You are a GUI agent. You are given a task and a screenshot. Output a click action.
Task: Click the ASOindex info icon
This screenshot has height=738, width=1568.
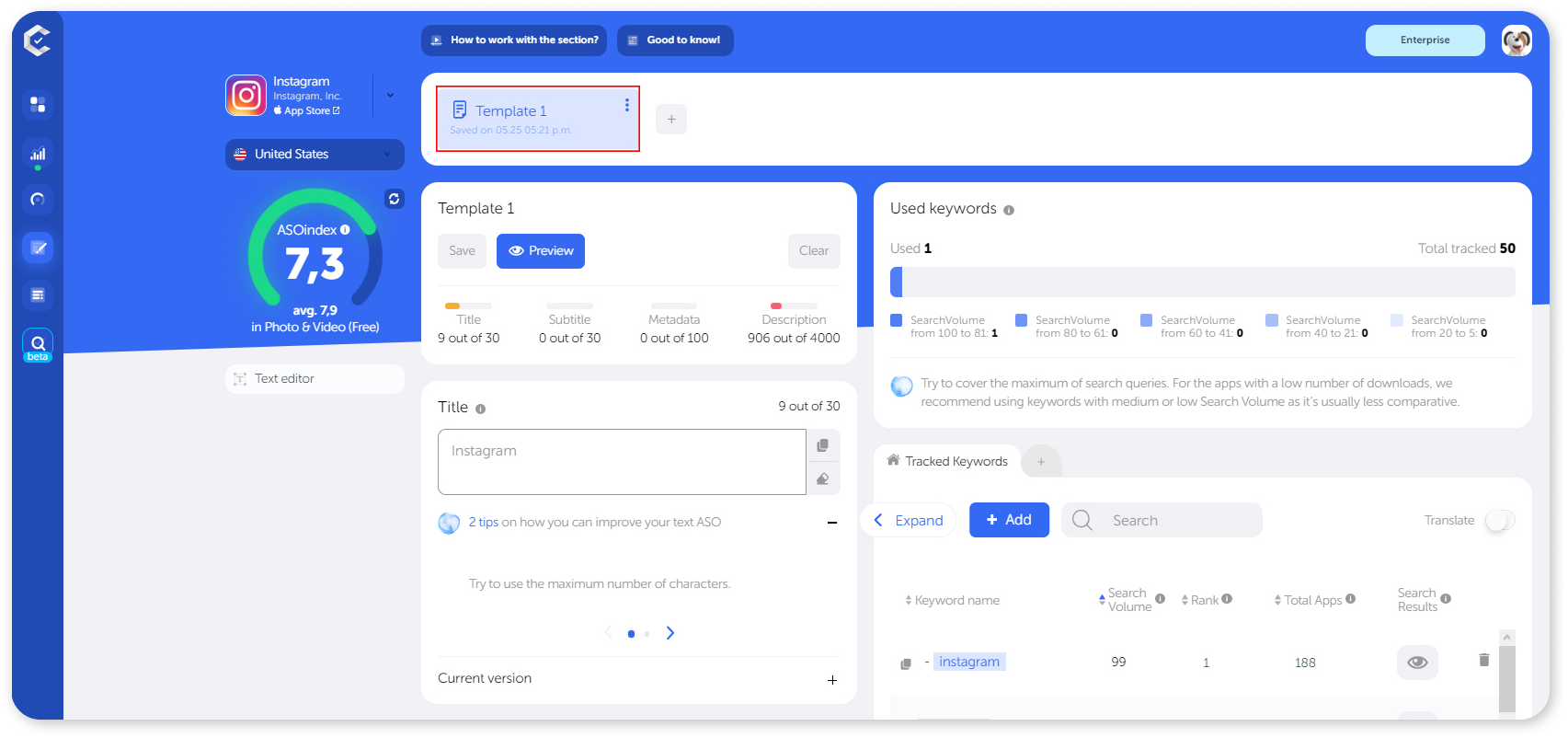345,230
